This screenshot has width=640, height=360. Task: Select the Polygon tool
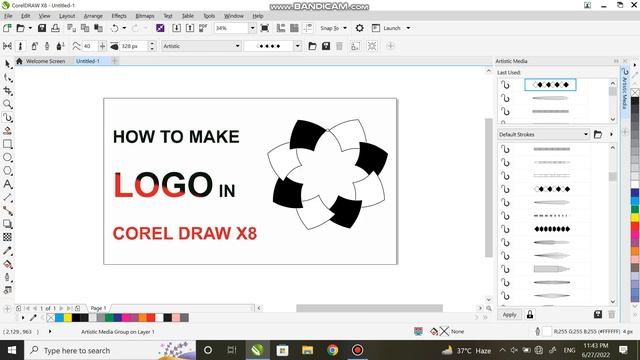pos(7,171)
